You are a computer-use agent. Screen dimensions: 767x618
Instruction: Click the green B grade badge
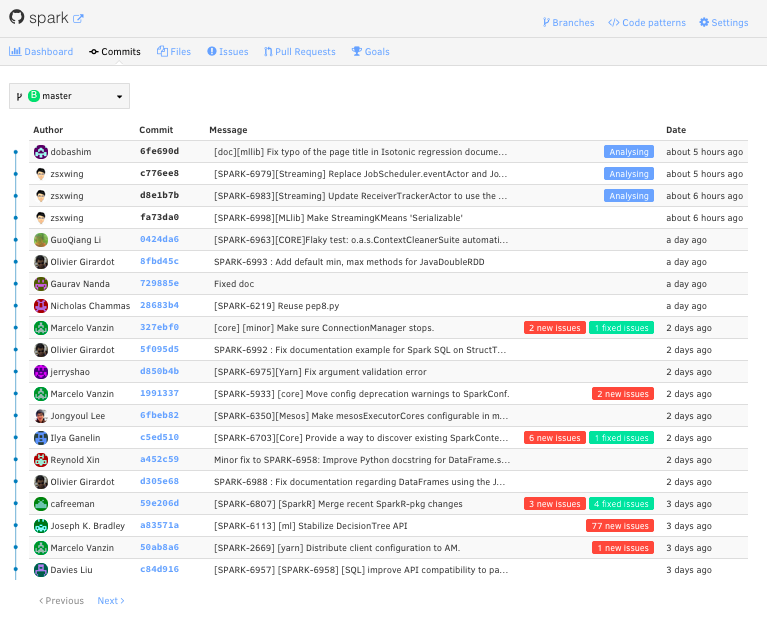pos(34,95)
